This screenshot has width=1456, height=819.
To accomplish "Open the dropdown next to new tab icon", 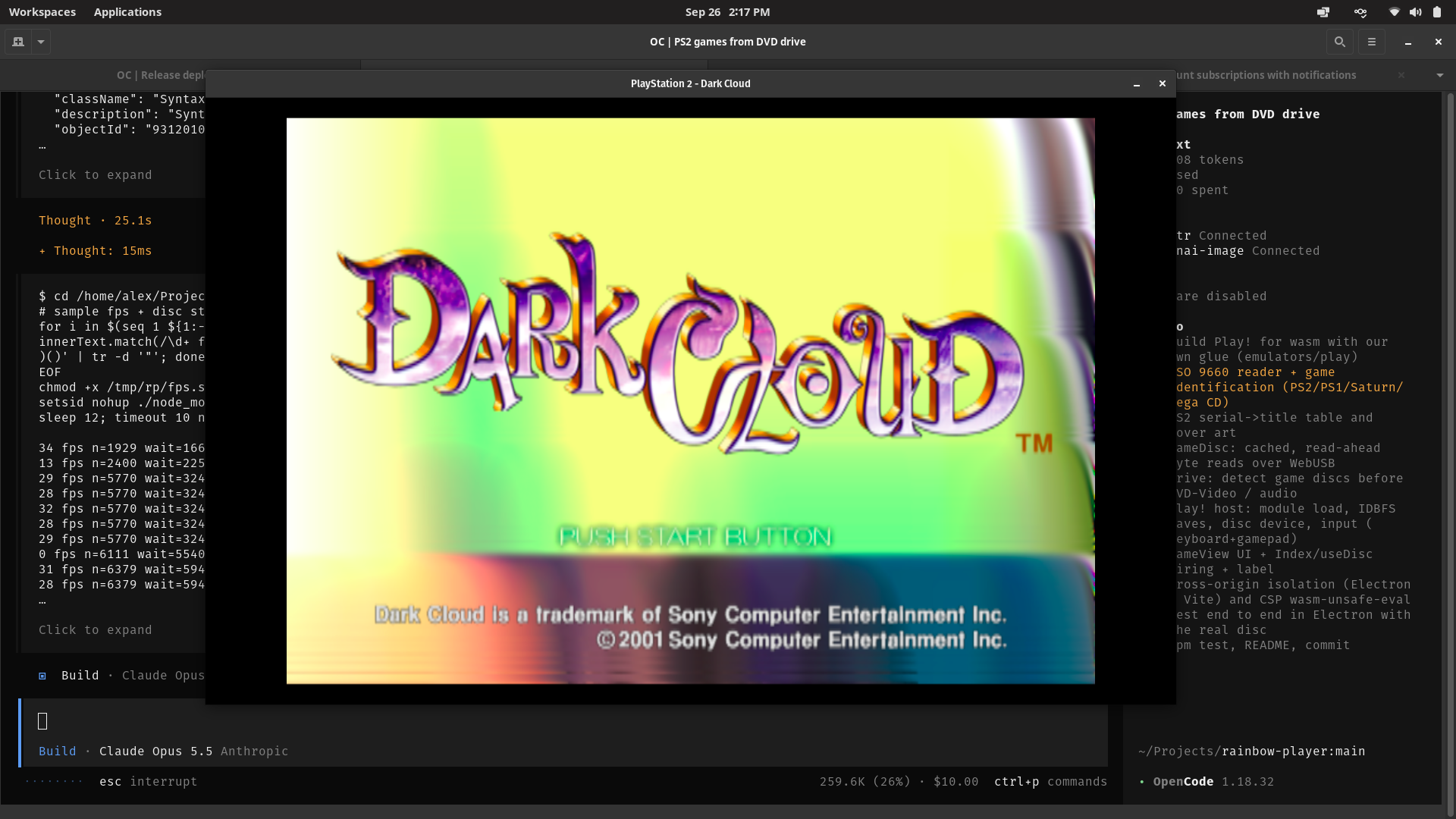I will coord(41,42).
